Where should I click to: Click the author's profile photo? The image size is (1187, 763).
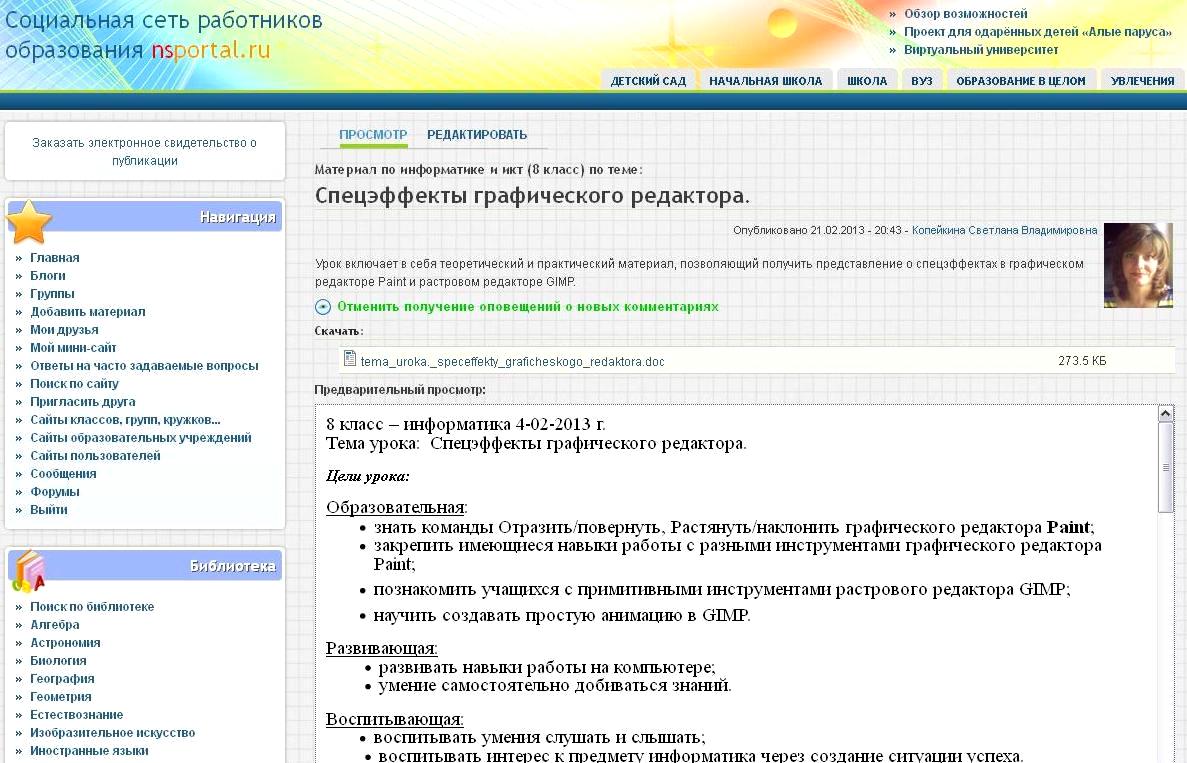click(x=1137, y=265)
